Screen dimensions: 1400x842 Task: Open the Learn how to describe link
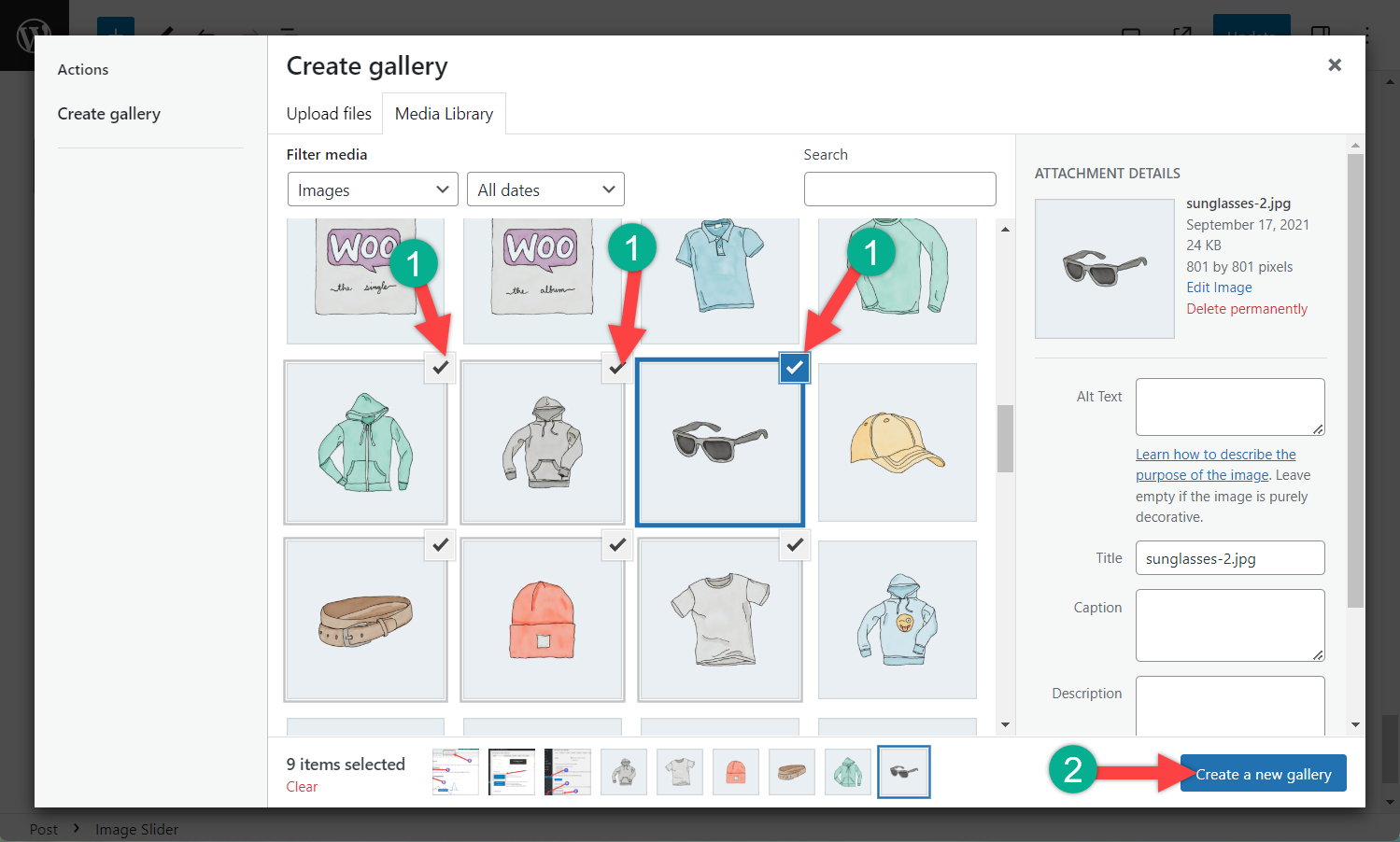tap(1215, 454)
